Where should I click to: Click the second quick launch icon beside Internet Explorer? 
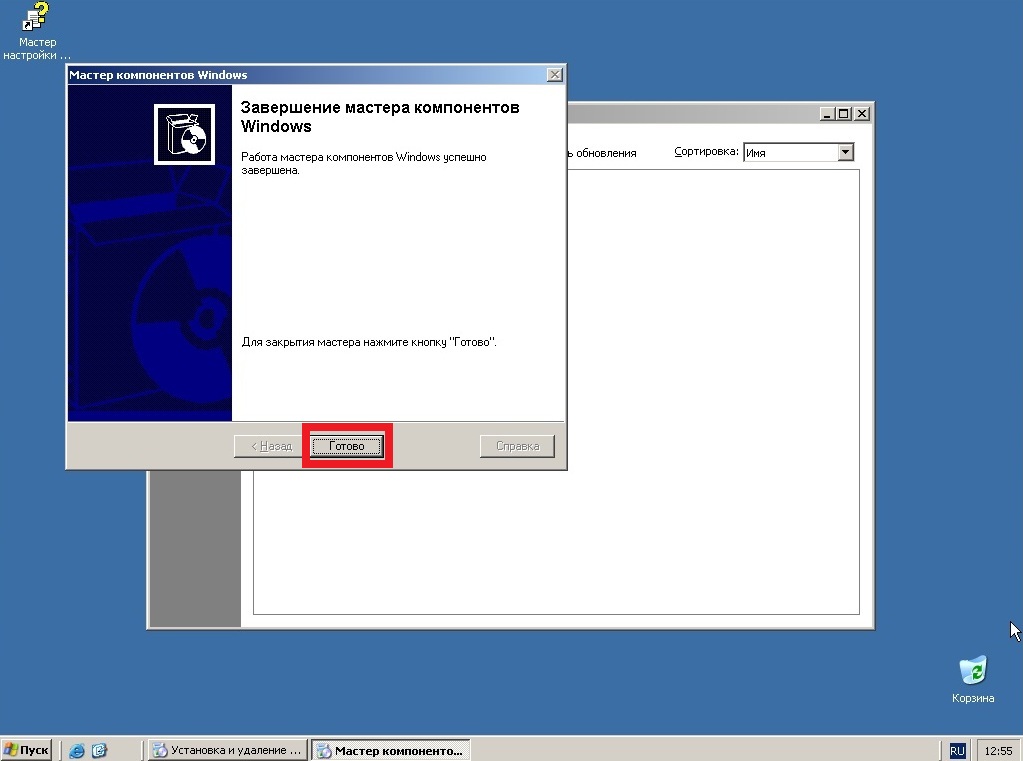pyautogui.click(x=99, y=751)
